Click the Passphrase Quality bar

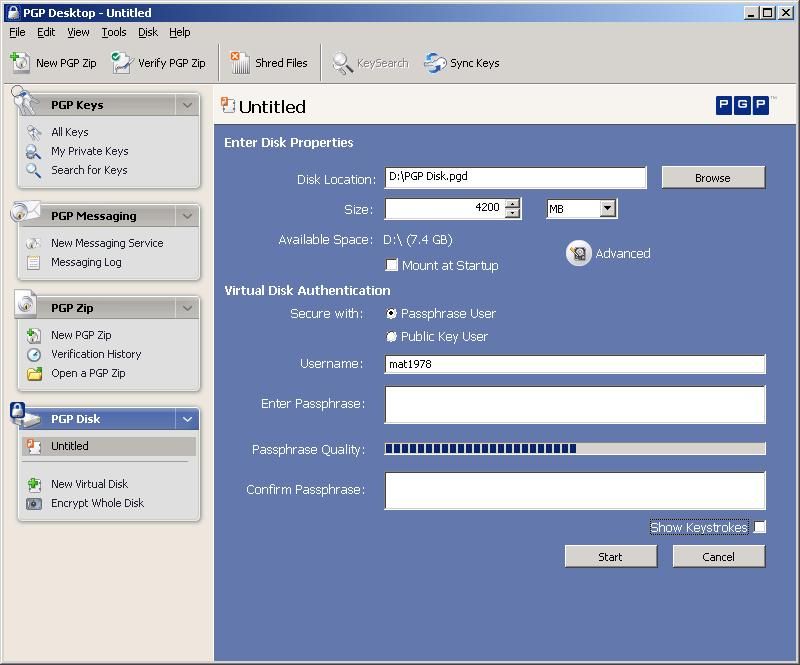(x=575, y=450)
